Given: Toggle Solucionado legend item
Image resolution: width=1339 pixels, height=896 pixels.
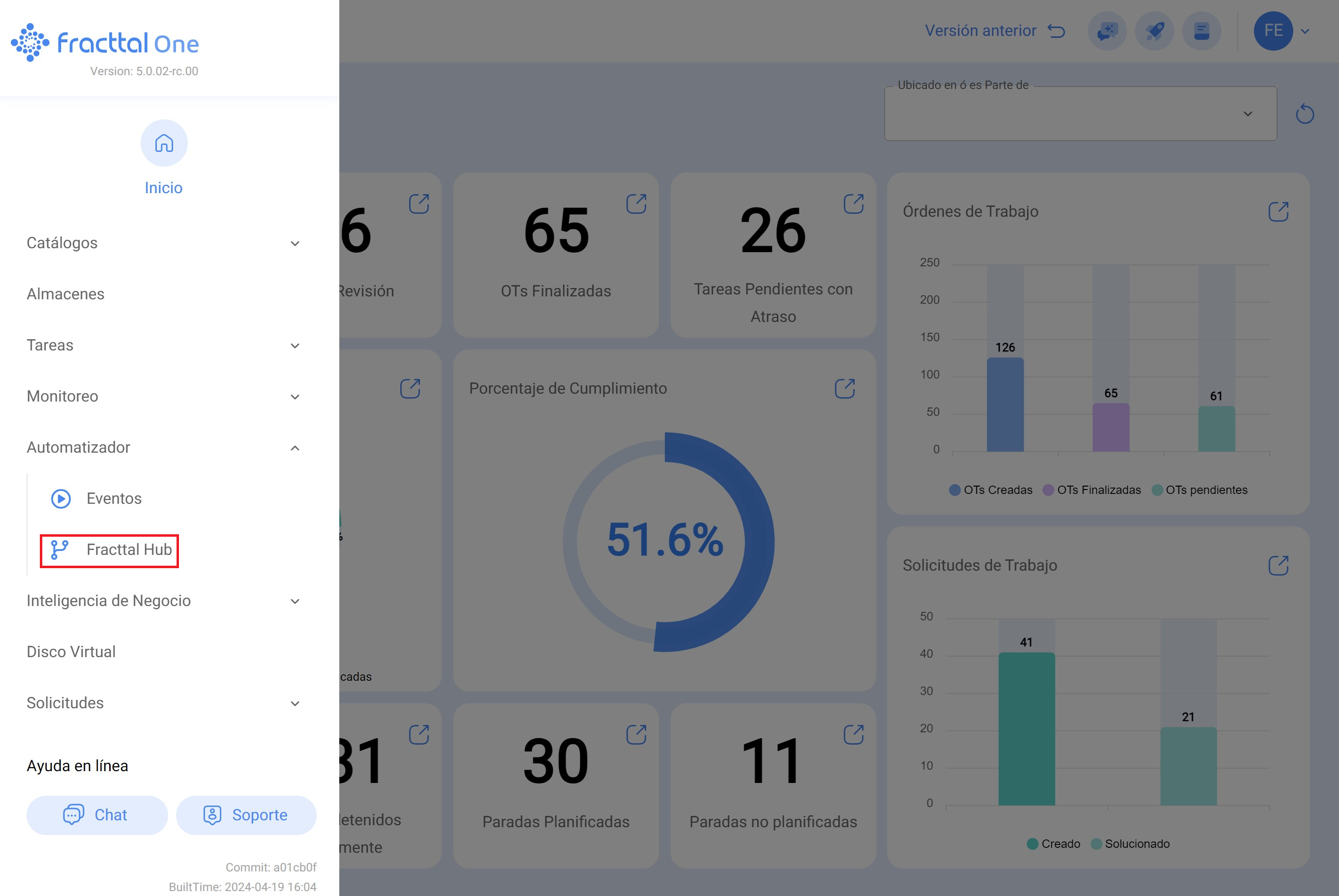Looking at the screenshot, I should tap(1131, 844).
